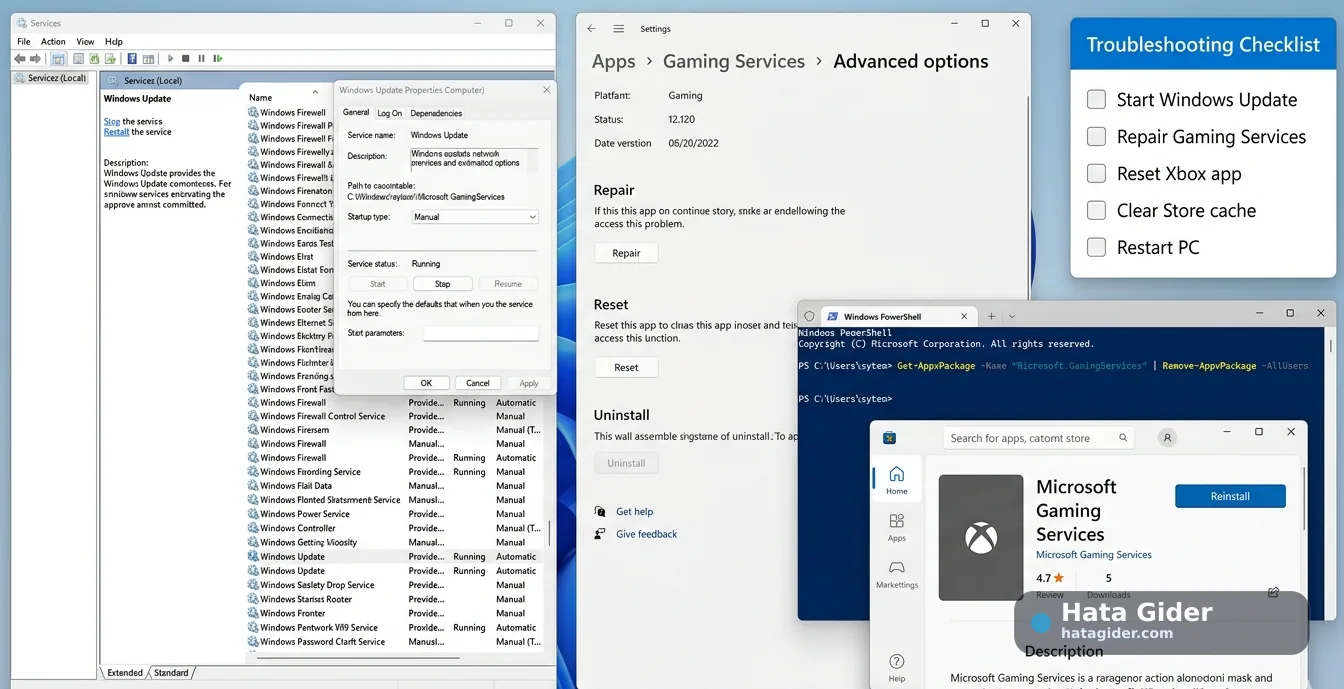This screenshot has height=689, width=1344.
Task: Click the Store search for apps field
Action: coord(1038,438)
